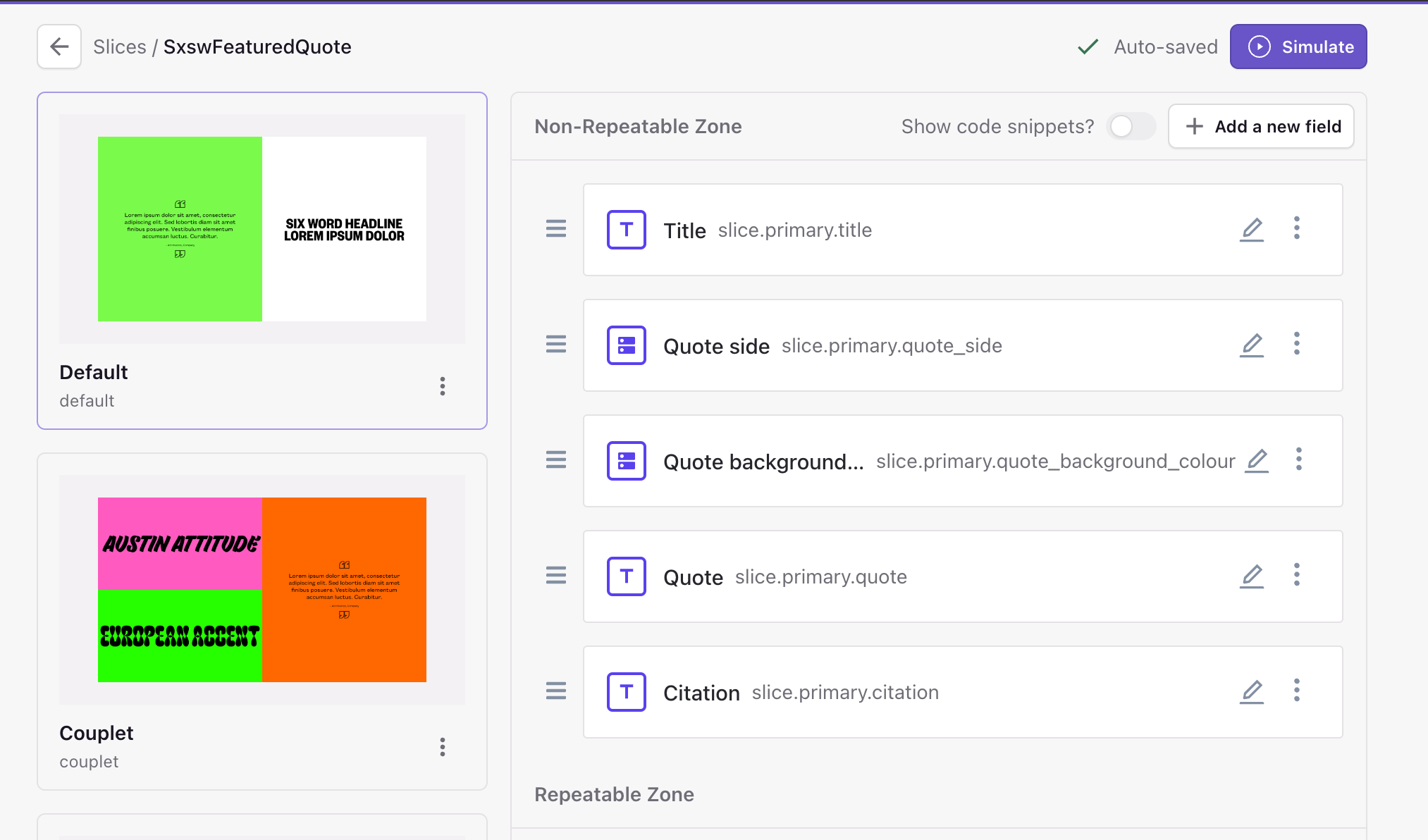Edit the Title field with pencil icon

point(1252,230)
